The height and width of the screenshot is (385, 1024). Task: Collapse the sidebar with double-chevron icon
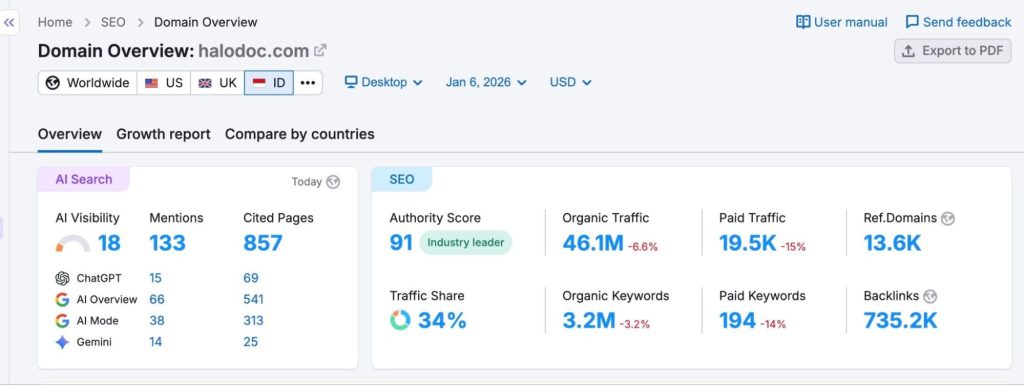(9, 23)
